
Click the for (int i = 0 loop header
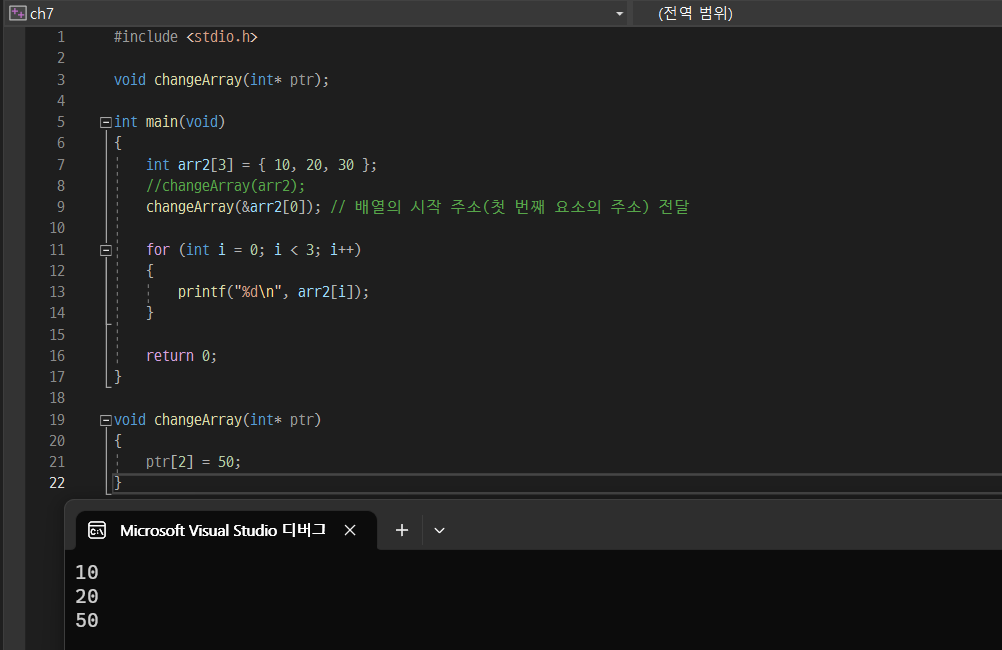[254, 250]
